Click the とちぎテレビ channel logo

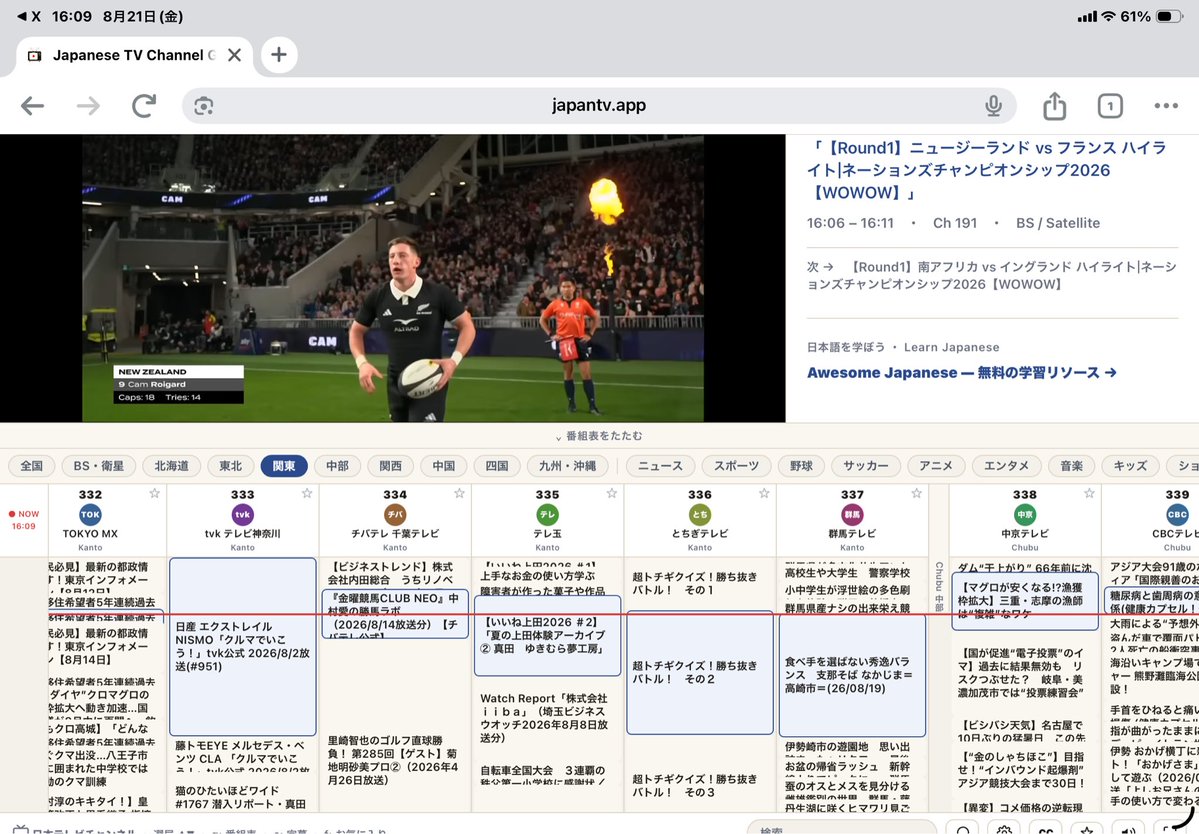coord(700,514)
